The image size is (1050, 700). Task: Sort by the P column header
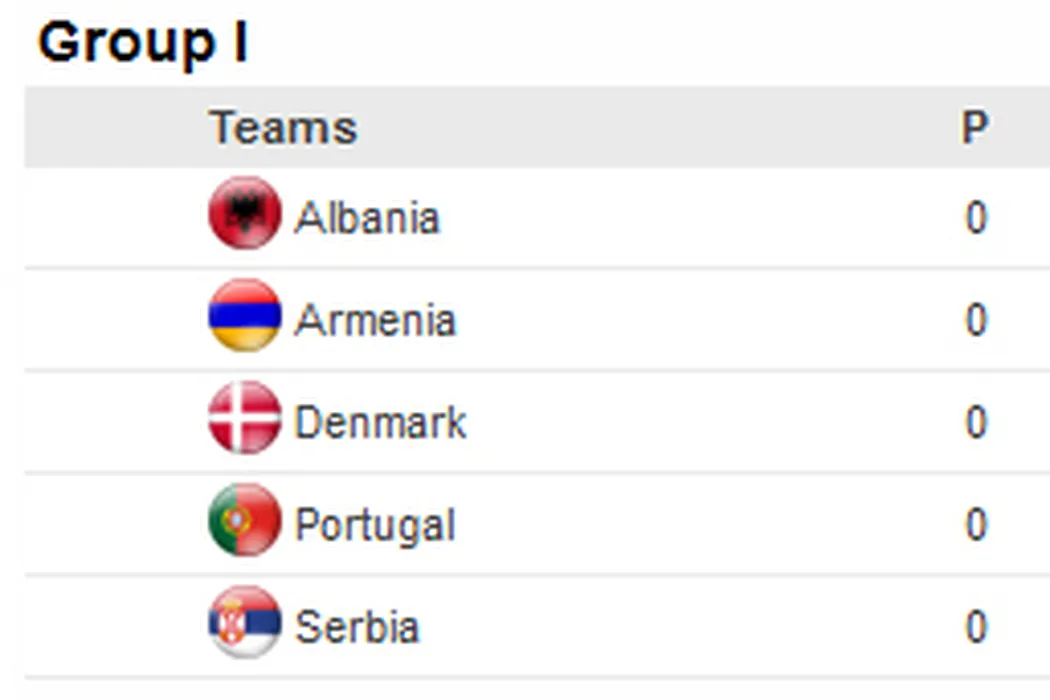point(974,128)
